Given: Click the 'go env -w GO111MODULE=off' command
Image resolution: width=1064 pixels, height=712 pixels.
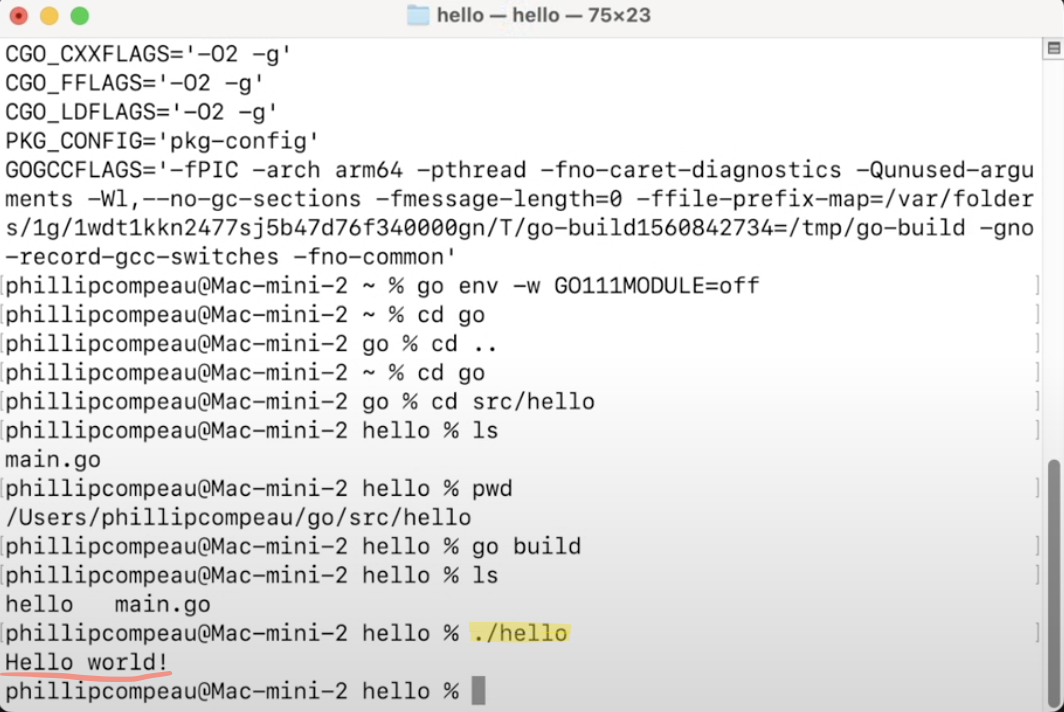Looking at the screenshot, I should 588,286.
